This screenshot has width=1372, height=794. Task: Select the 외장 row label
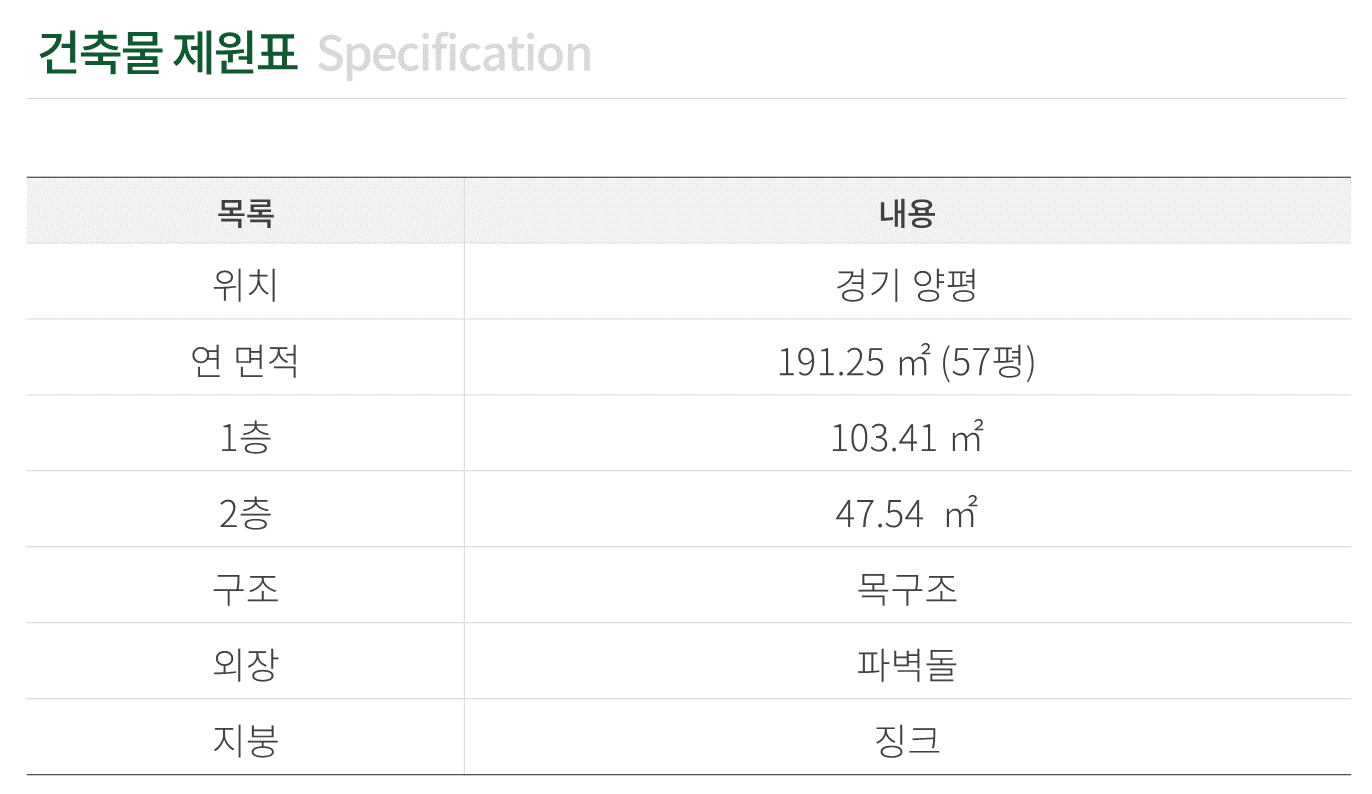245,665
